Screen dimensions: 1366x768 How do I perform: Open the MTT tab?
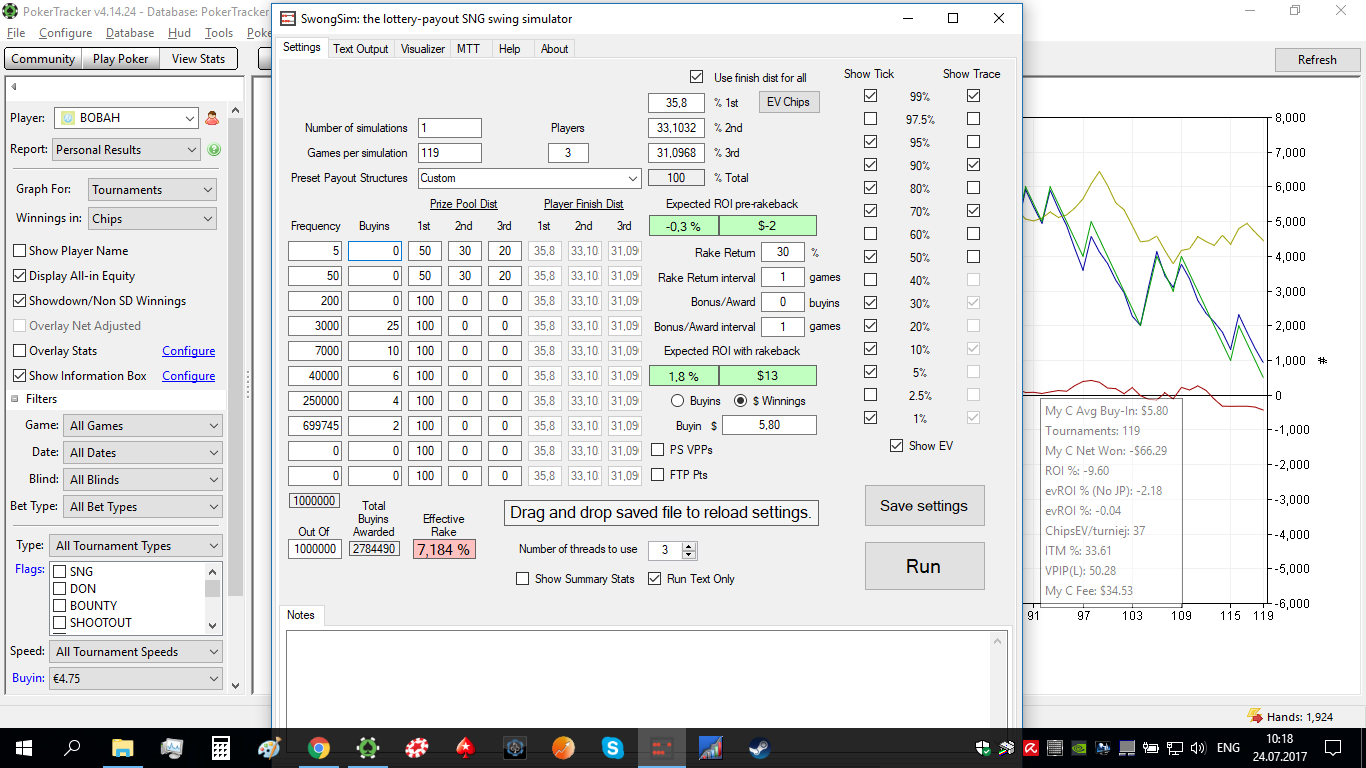pos(468,49)
